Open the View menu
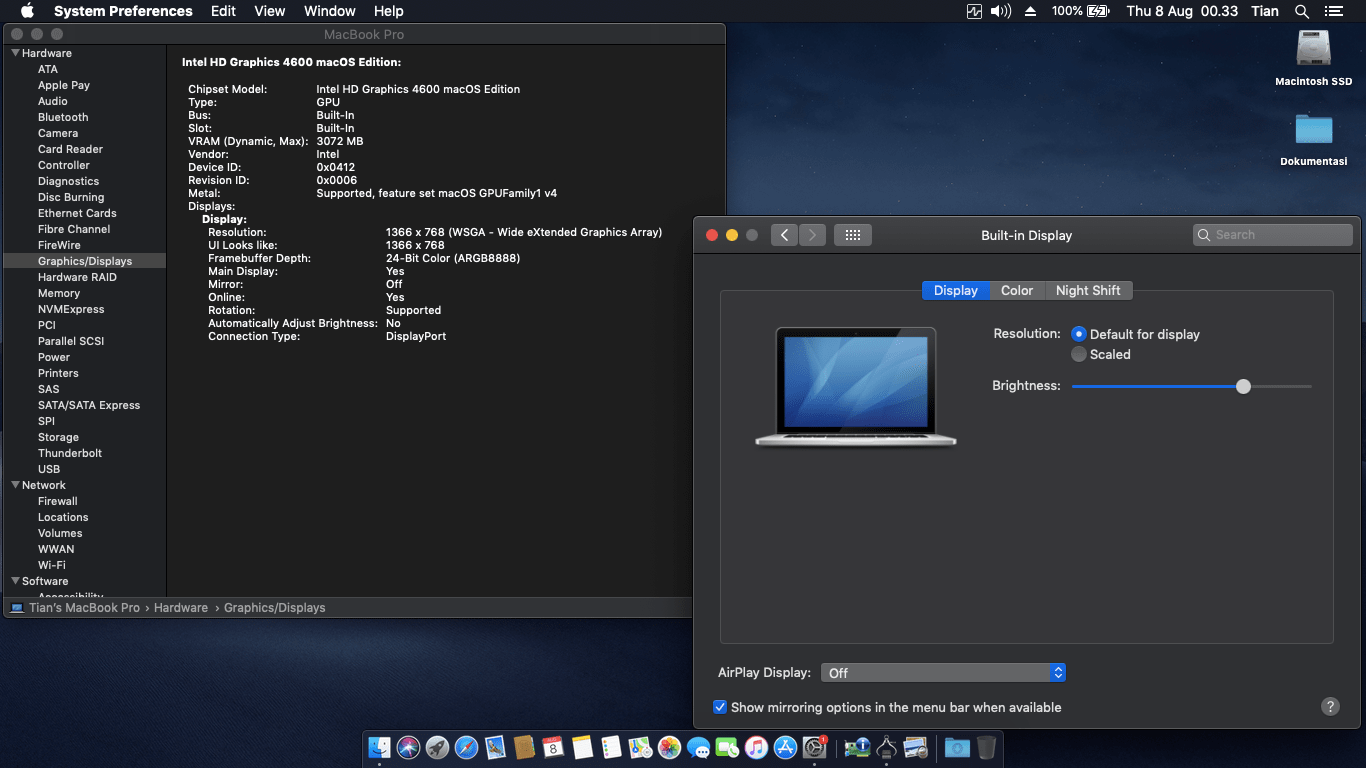 click(x=270, y=11)
